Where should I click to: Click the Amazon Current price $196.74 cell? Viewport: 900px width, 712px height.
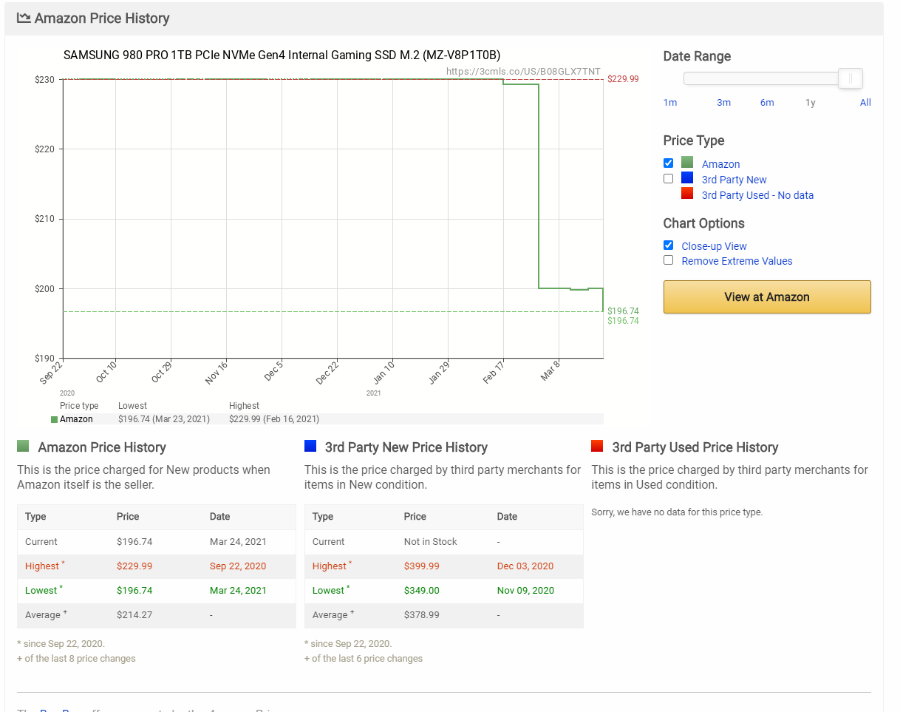point(135,541)
